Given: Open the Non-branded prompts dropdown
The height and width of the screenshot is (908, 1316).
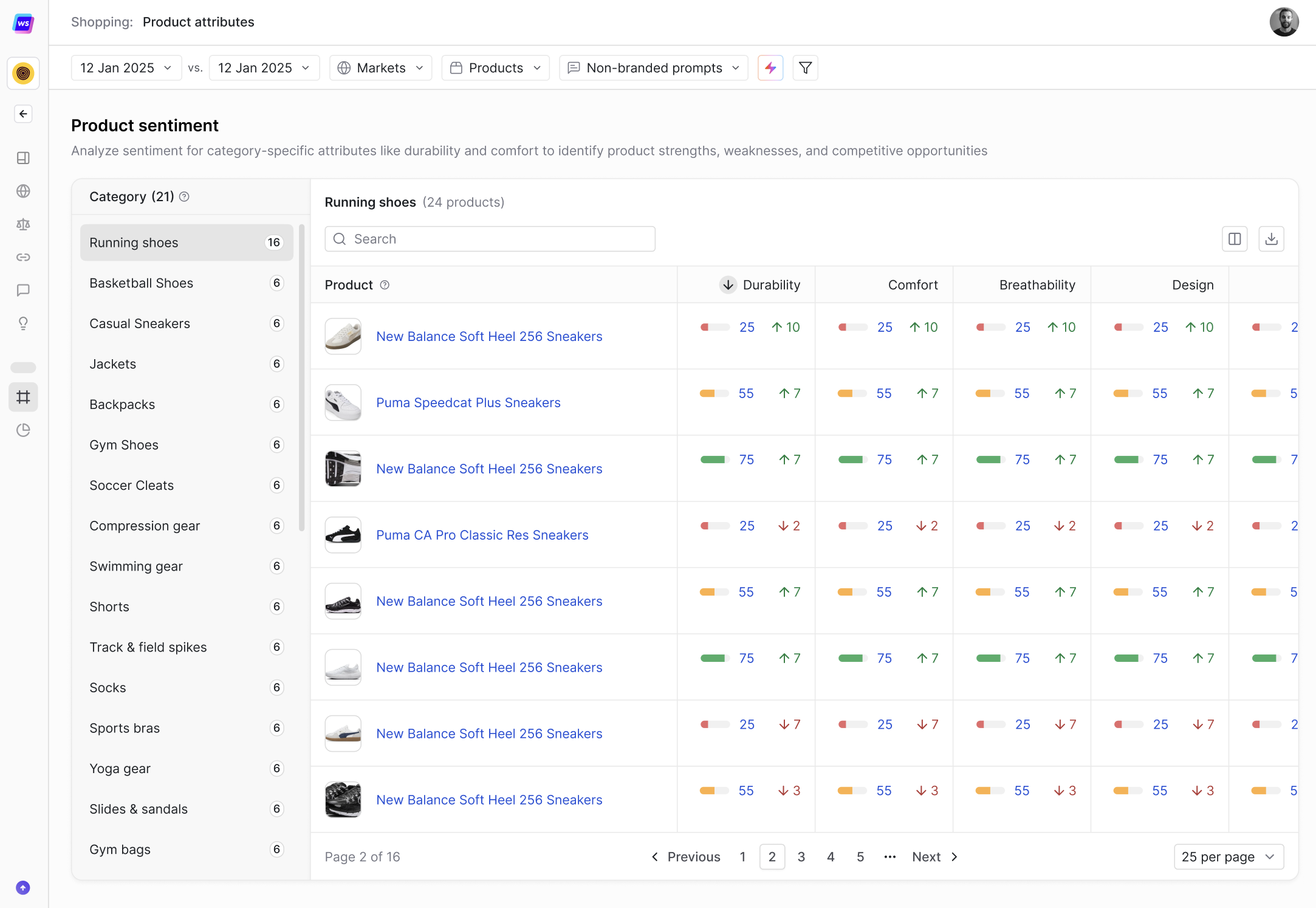Looking at the screenshot, I should (x=653, y=67).
